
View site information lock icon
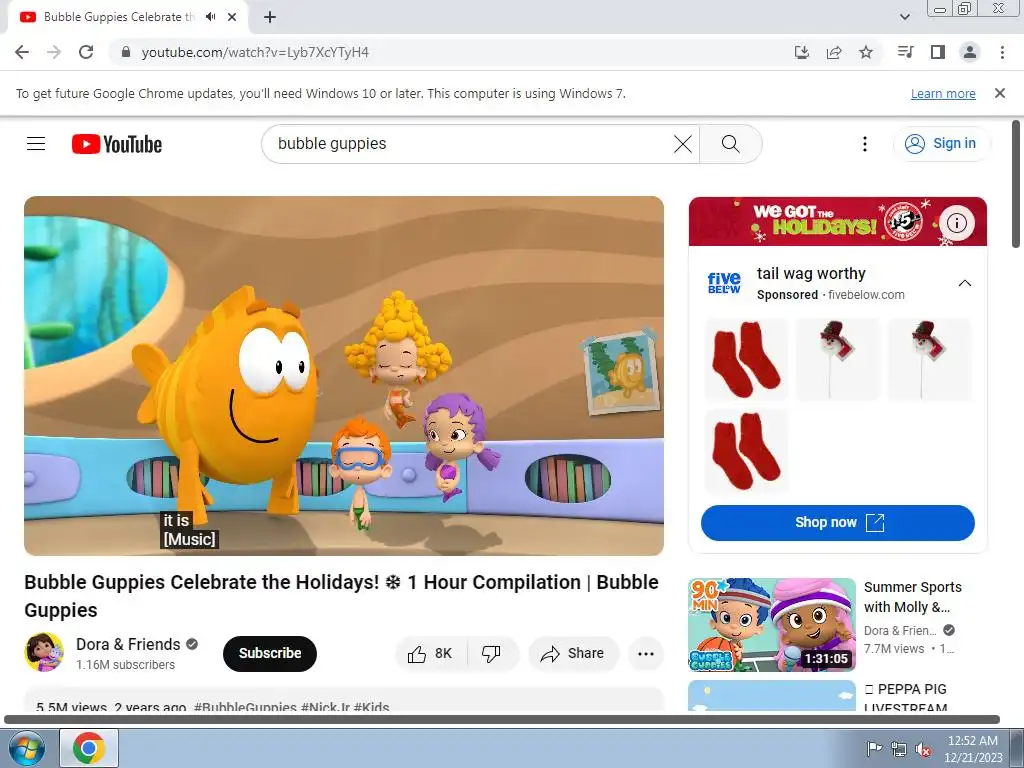click(x=126, y=52)
